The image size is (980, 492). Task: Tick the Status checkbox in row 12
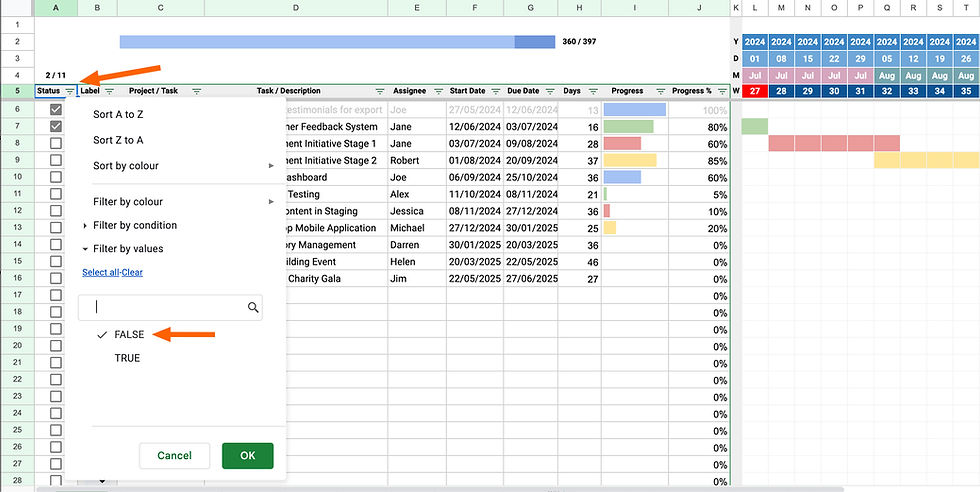[56, 211]
